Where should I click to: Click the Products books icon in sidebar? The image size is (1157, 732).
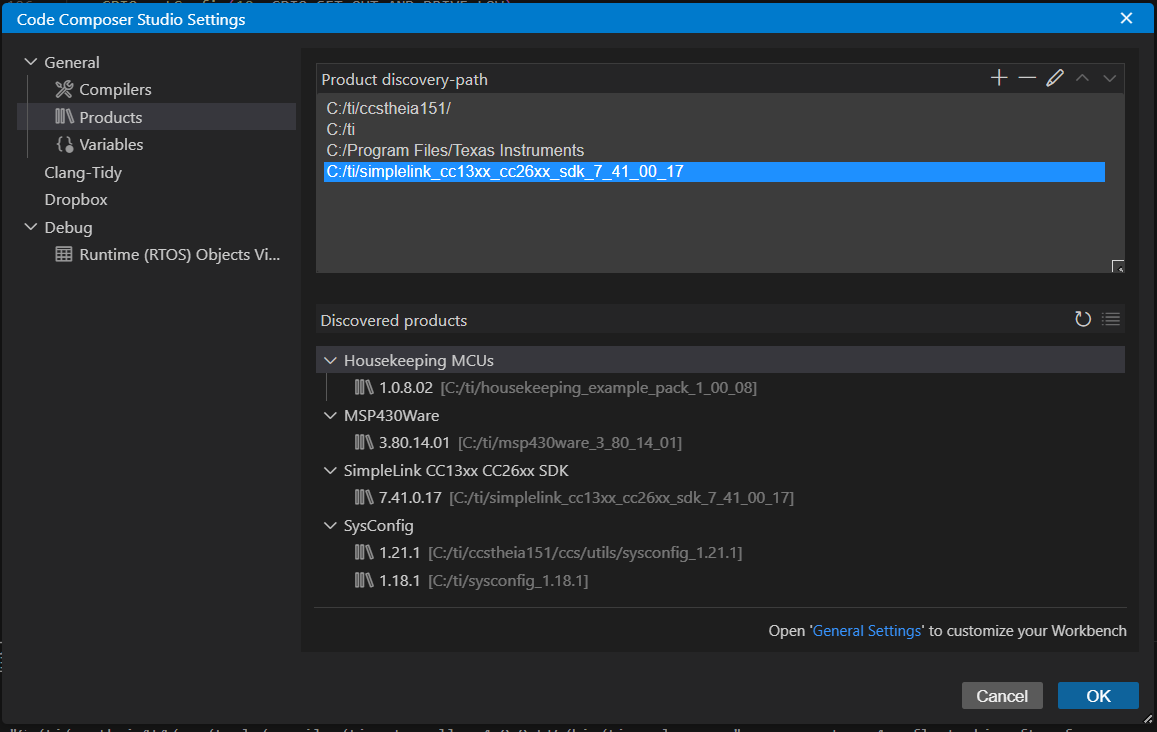(x=64, y=117)
